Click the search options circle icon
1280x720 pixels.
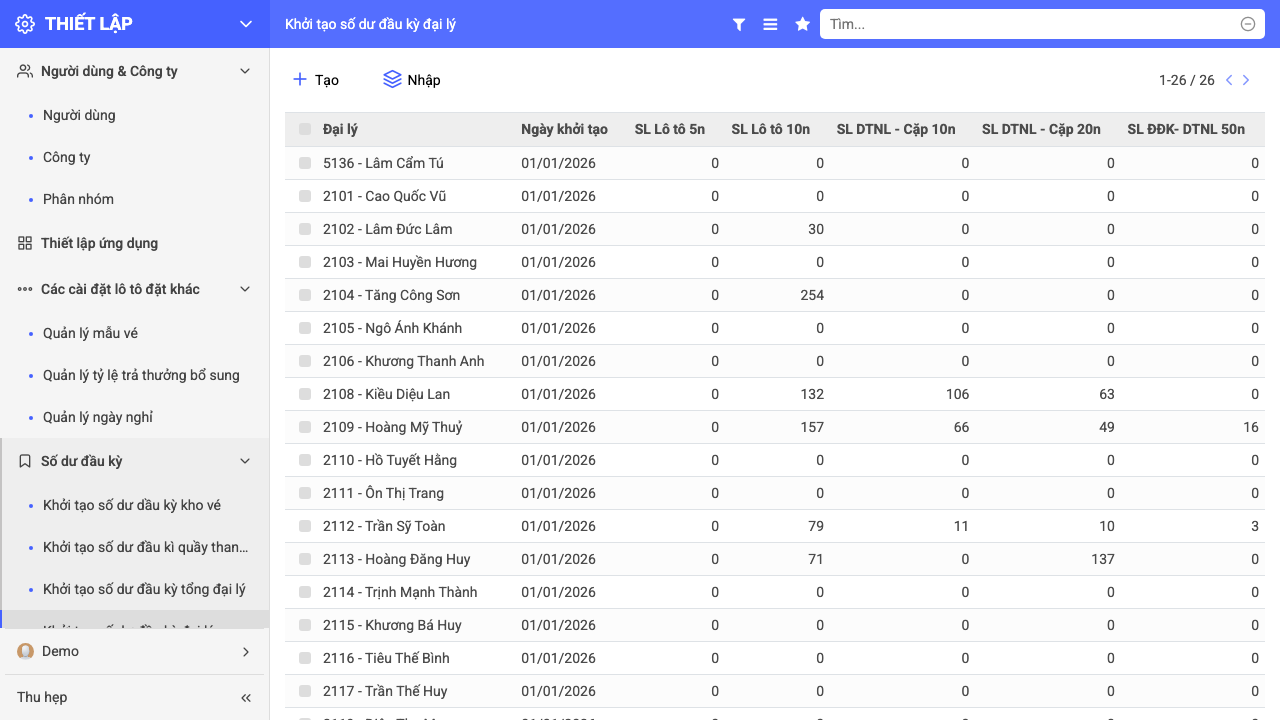tap(1248, 24)
